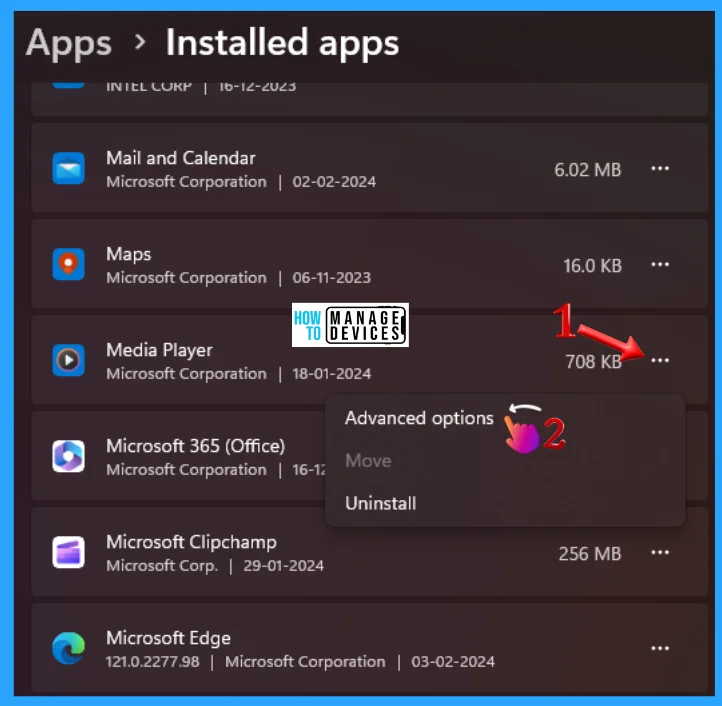Click Edge version 121.0.2277.98 text

point(152,662)
